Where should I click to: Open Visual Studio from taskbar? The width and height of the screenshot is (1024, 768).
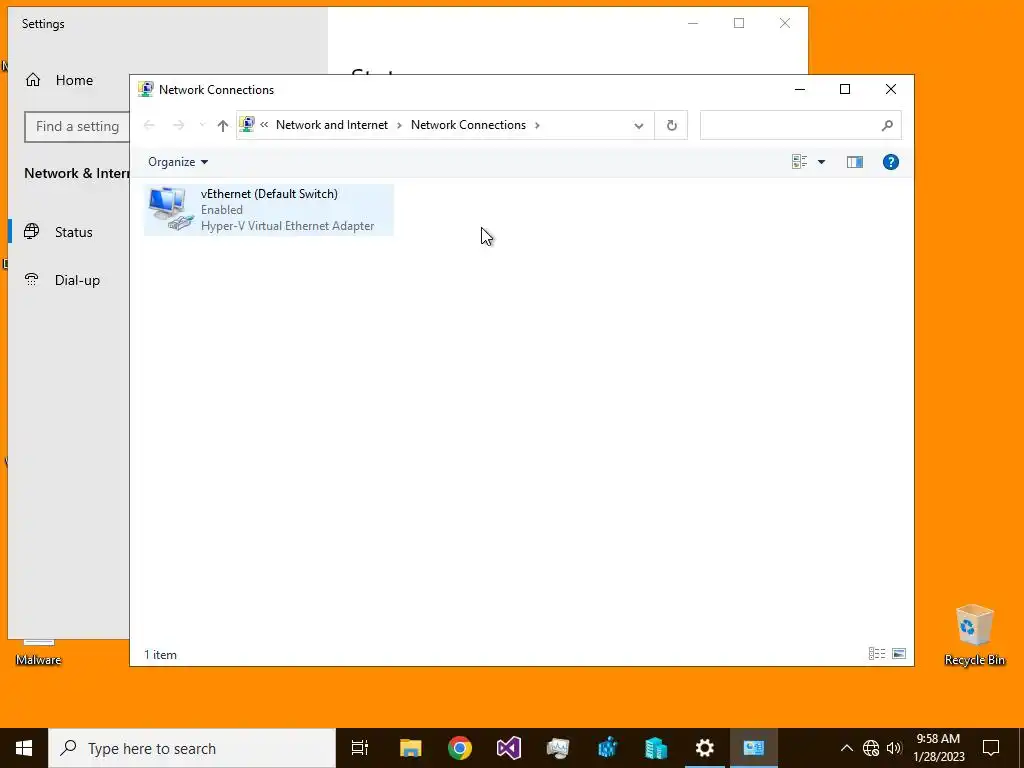pyautogui.click(x=509, y=748)
